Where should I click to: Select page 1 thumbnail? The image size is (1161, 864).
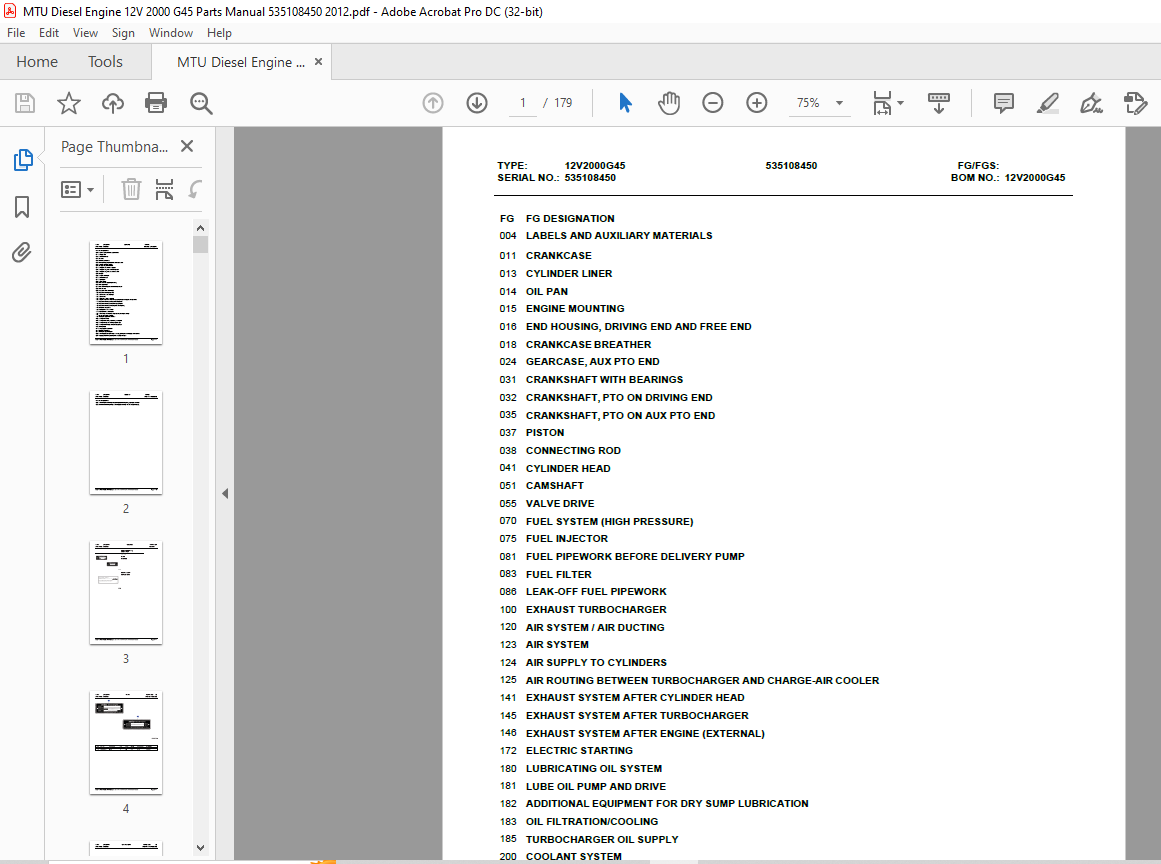coord(126,292)
